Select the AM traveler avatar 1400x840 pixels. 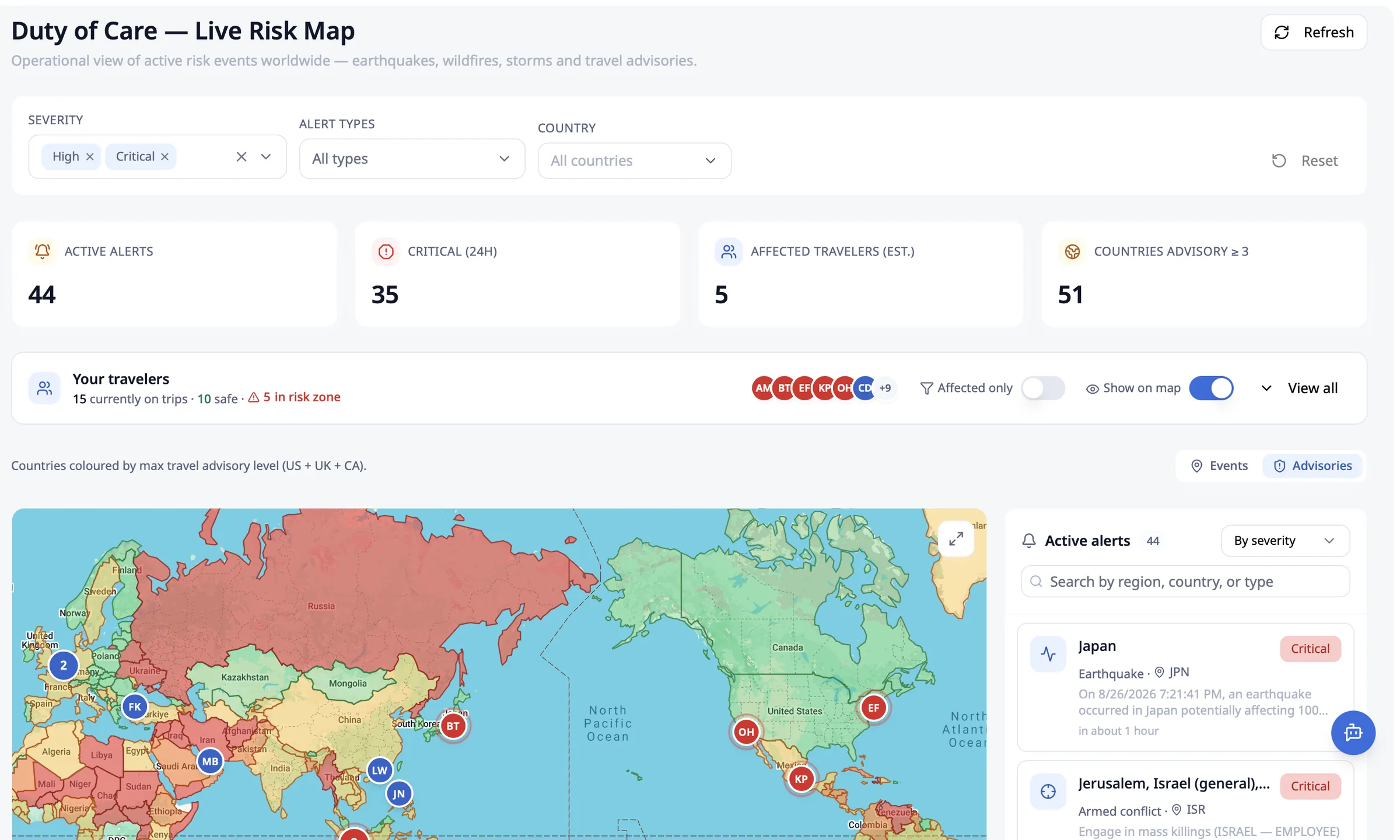(x=762, y=388)
